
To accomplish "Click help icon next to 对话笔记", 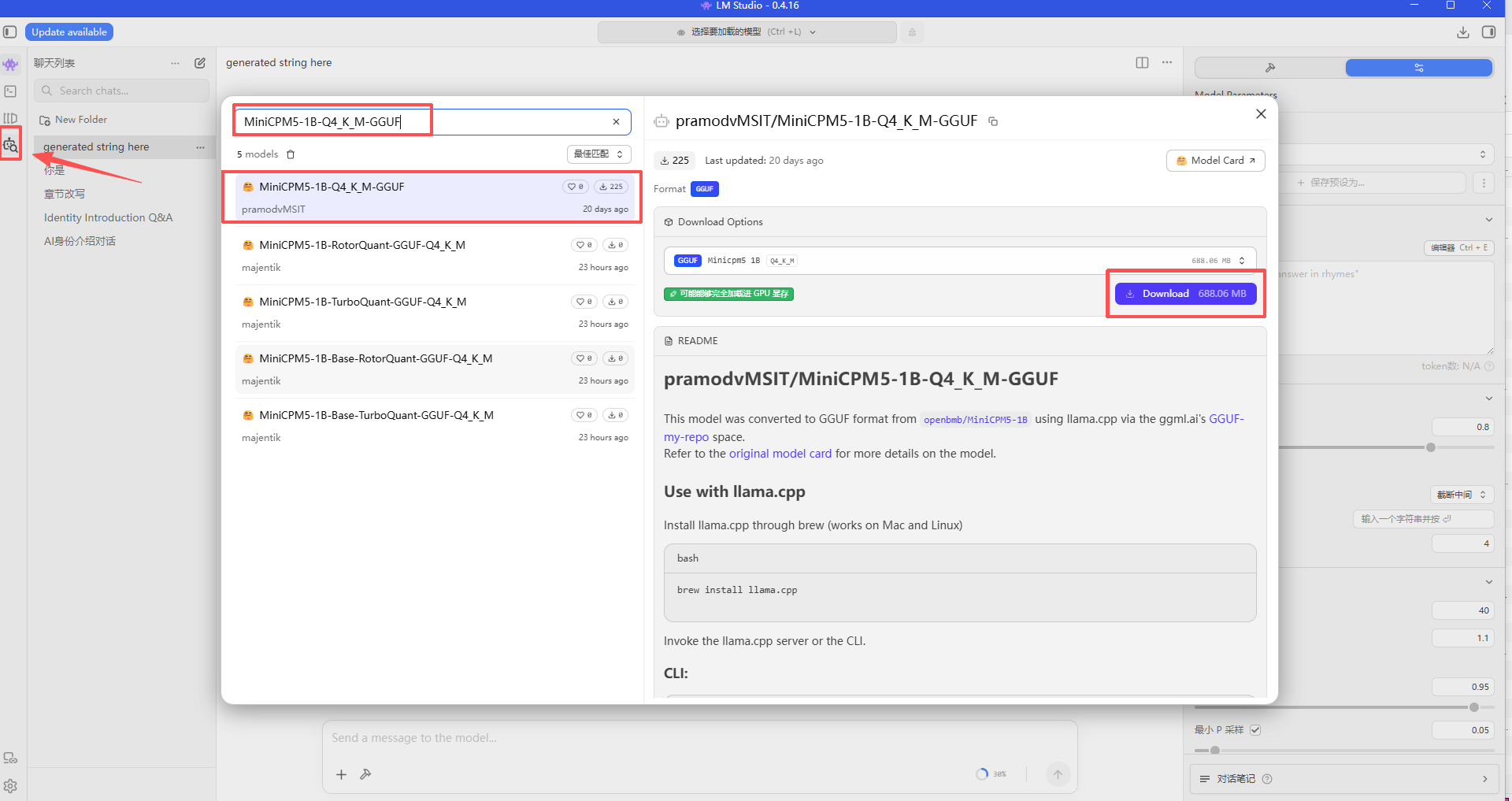I will 1267,779.
